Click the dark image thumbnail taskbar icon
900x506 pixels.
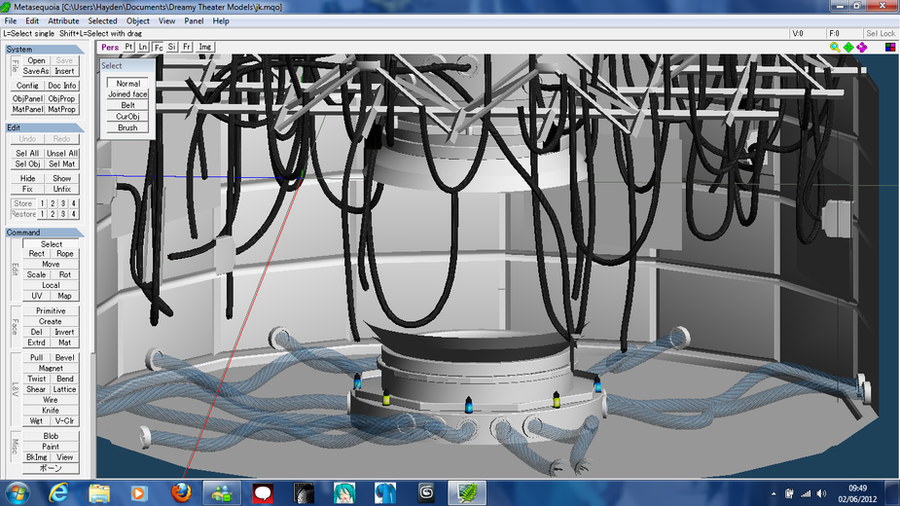click(x=304, y=493)
